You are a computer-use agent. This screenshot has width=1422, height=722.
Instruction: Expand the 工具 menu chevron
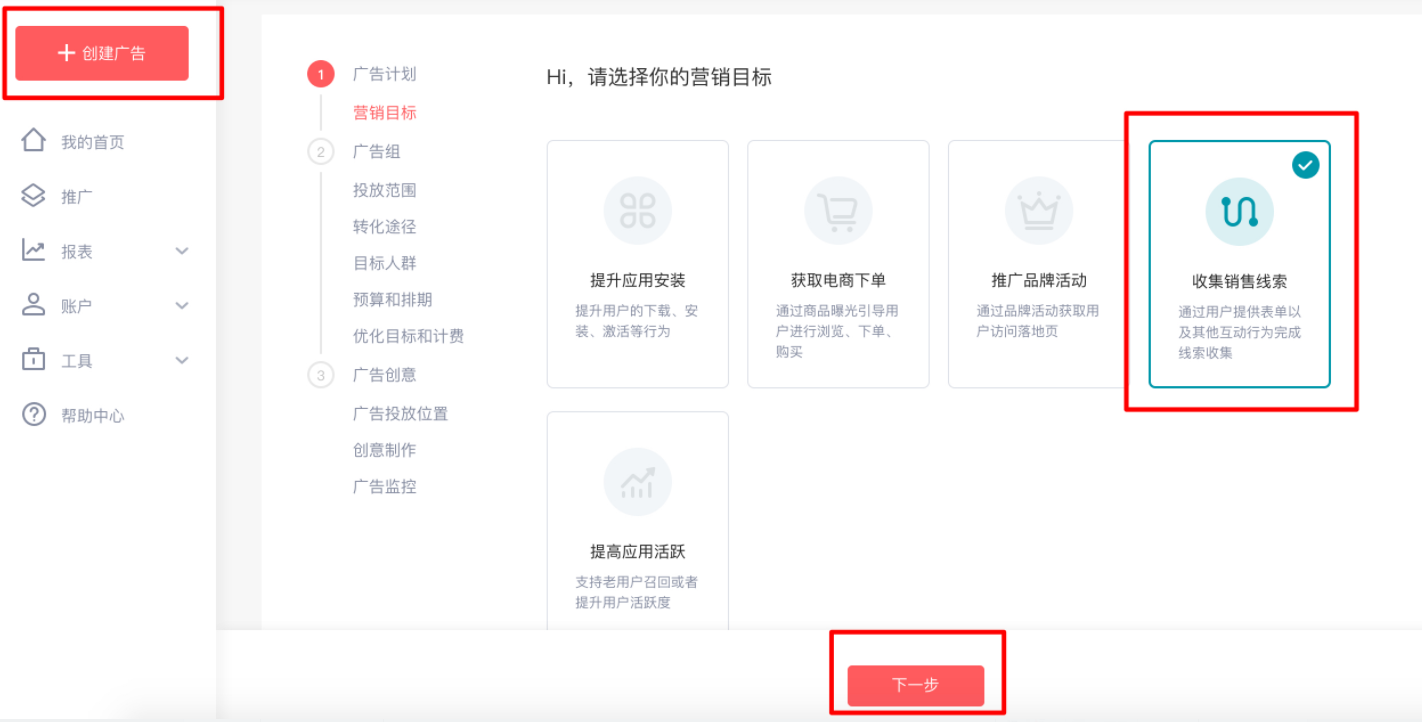(x=182, y=360)
